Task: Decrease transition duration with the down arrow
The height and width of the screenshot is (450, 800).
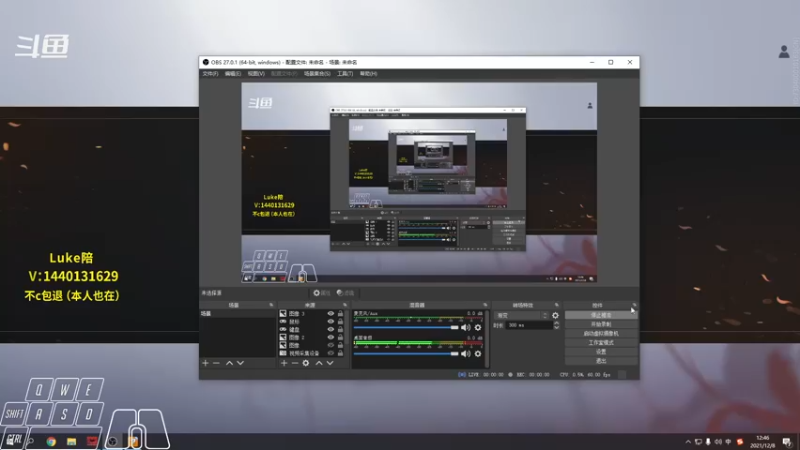Action: tap(556, 327)
